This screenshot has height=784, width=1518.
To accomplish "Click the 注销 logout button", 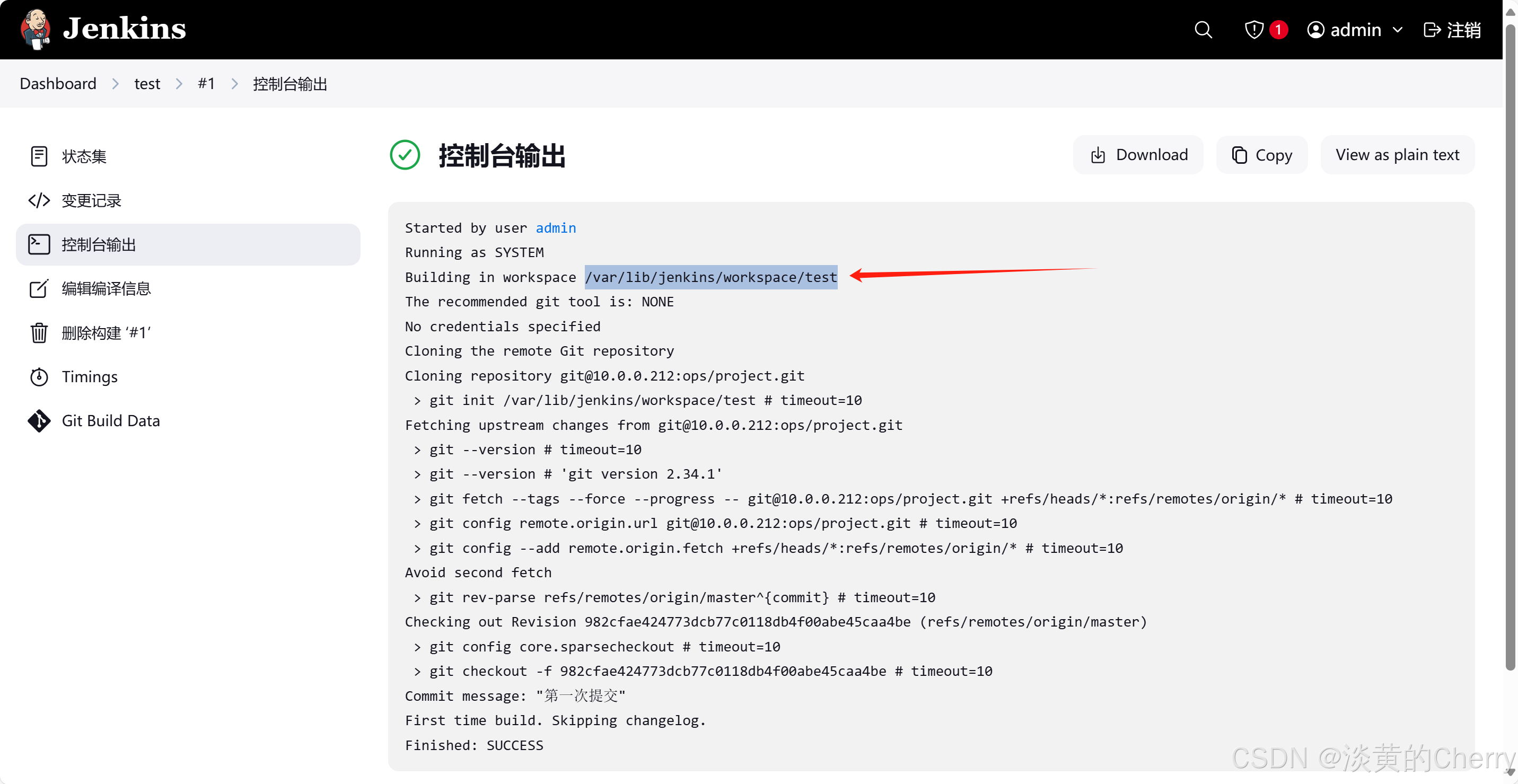I will point(1452,30).
